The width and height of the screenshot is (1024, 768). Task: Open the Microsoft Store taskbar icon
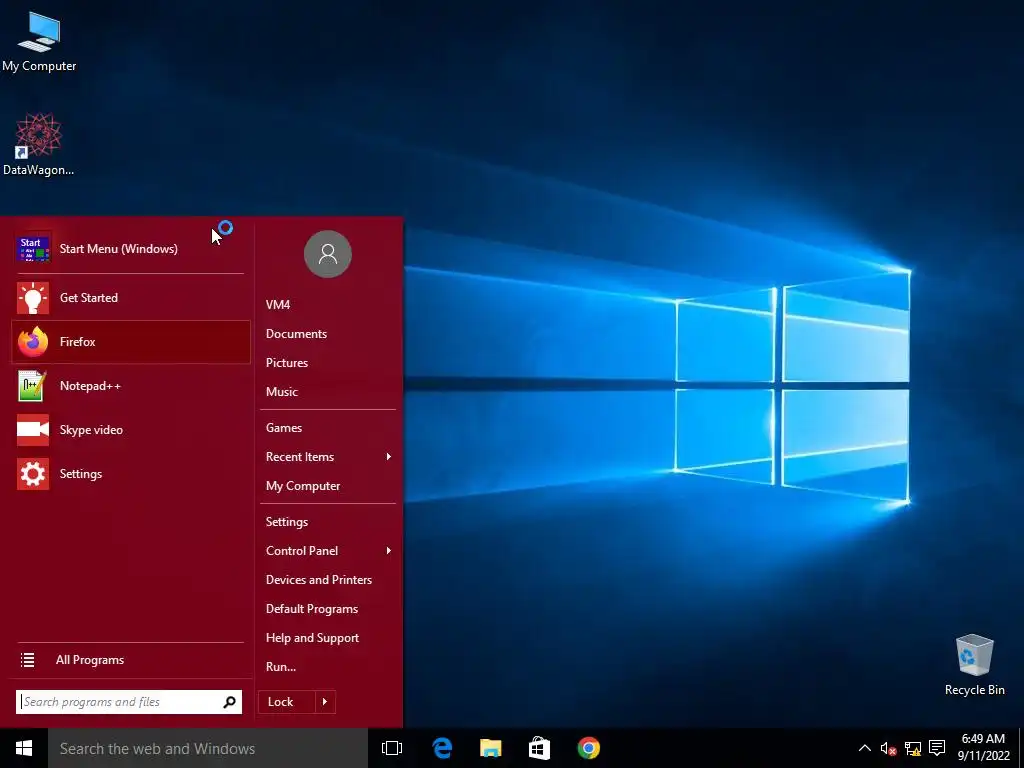[x=539, y=748]
